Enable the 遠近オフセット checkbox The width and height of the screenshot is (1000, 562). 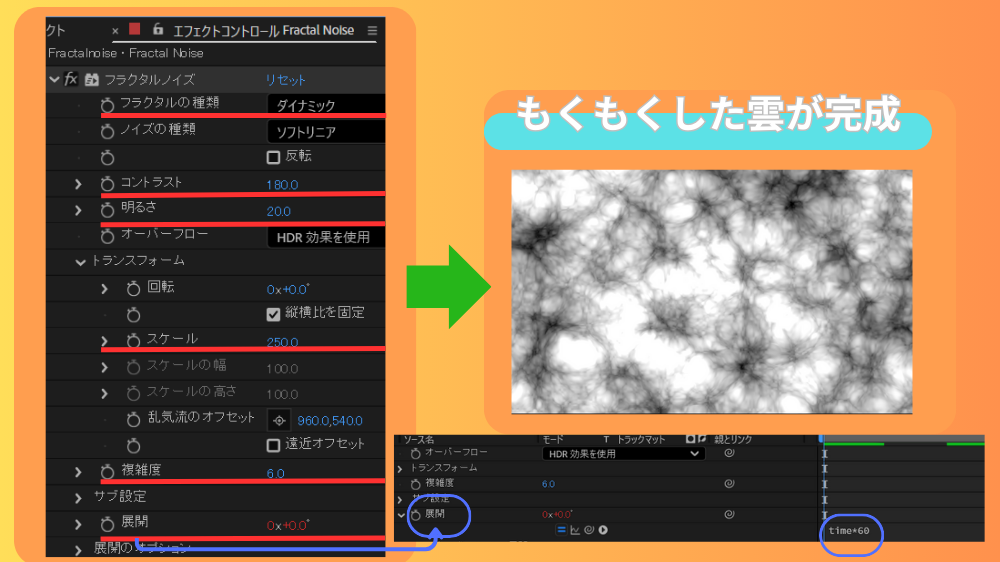(x=273, y=445)
